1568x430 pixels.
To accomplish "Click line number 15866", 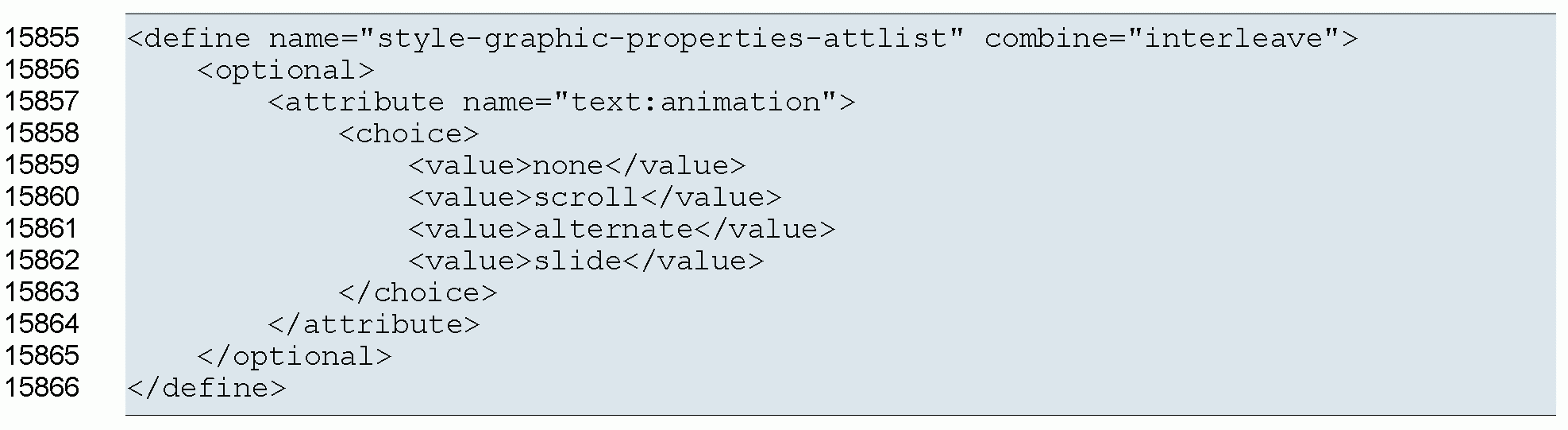I will 42,387.
